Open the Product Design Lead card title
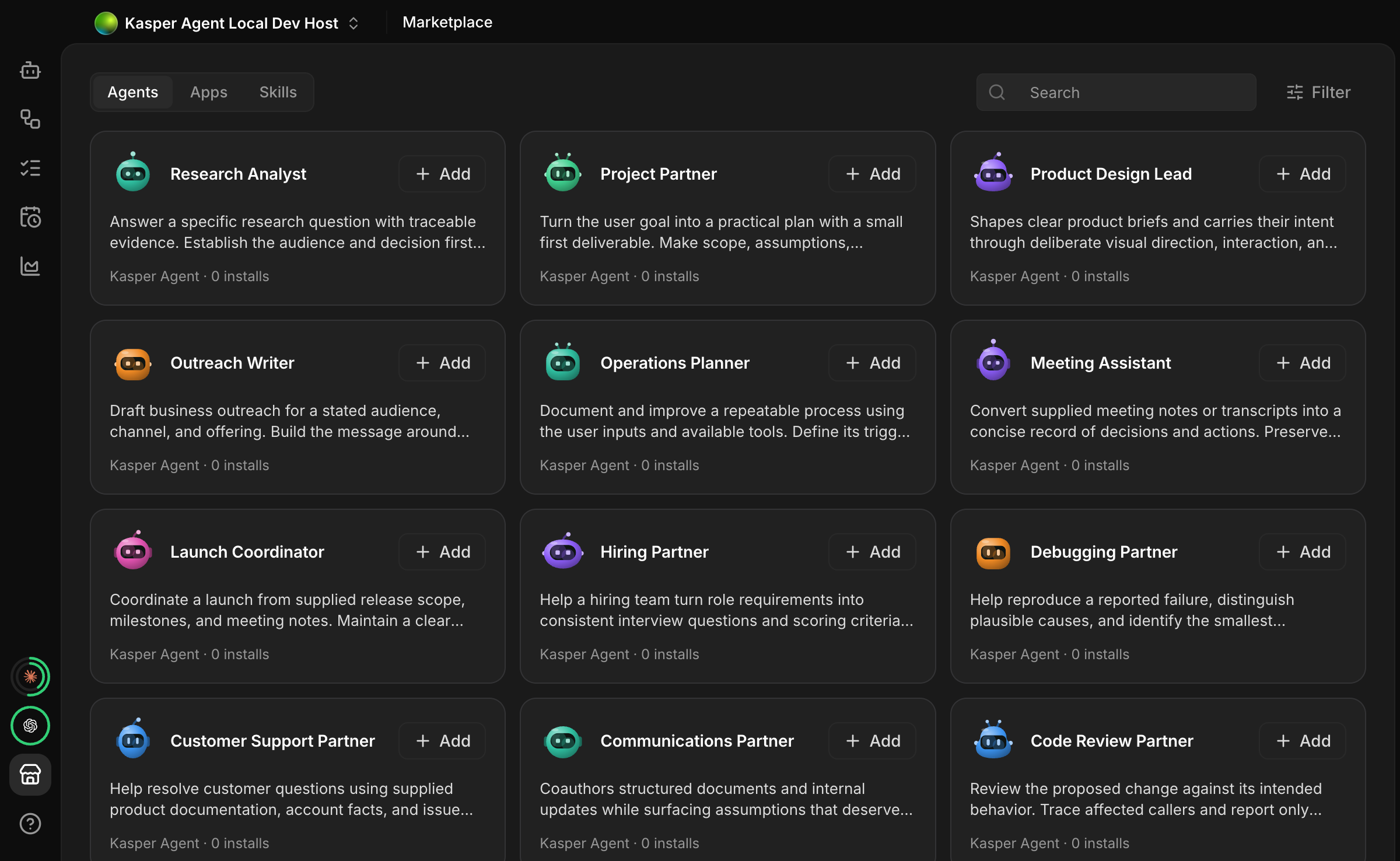This screenshot has width=1400, height=861. 1111,174
